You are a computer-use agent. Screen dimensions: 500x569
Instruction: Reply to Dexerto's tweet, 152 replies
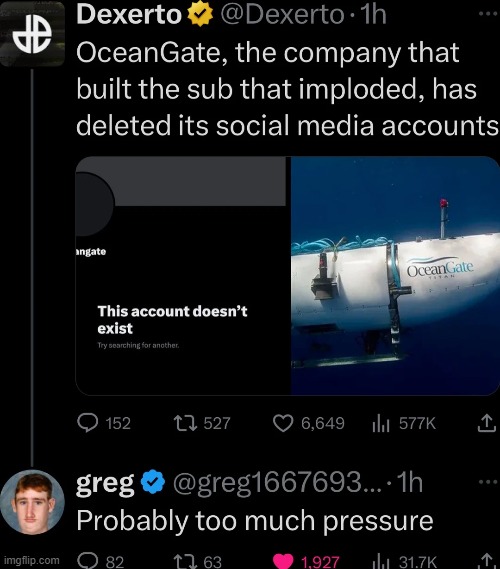pyautogui.click(x=104, y=423)
